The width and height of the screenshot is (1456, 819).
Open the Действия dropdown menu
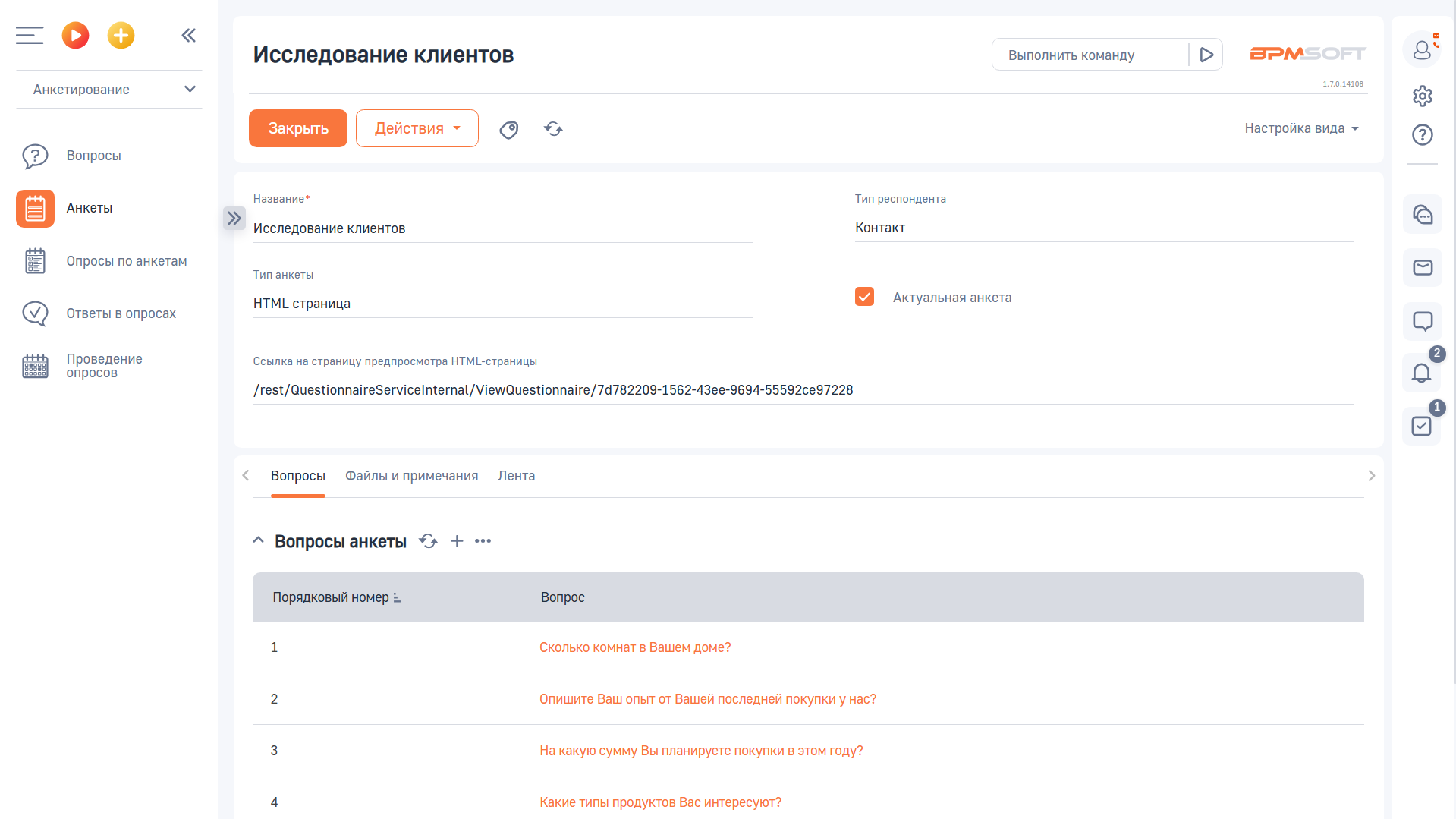click(417, 128)
